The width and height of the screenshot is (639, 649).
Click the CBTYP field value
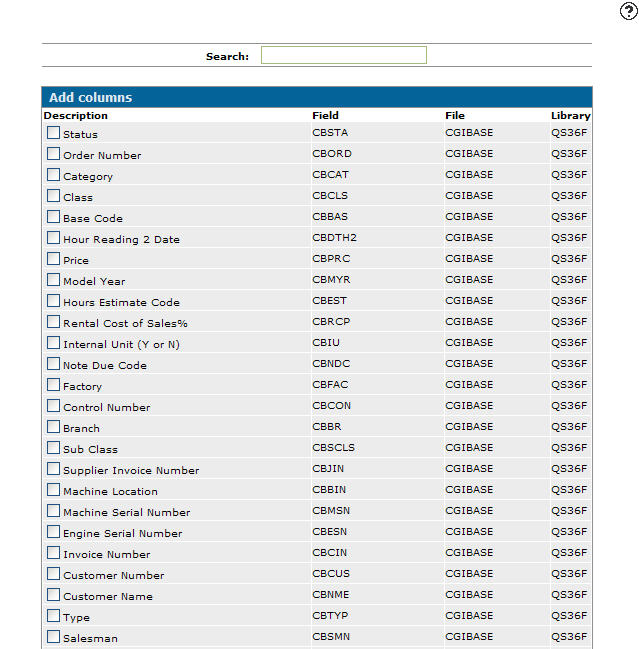(330, 615)
